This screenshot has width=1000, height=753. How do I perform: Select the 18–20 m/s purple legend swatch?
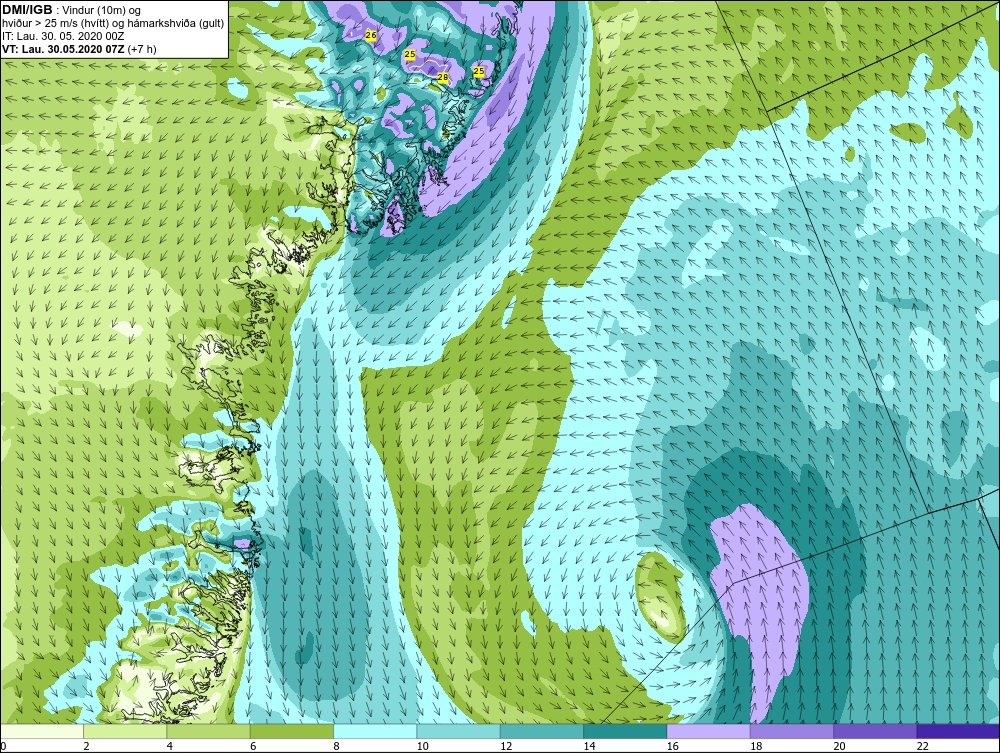(791, 731)
